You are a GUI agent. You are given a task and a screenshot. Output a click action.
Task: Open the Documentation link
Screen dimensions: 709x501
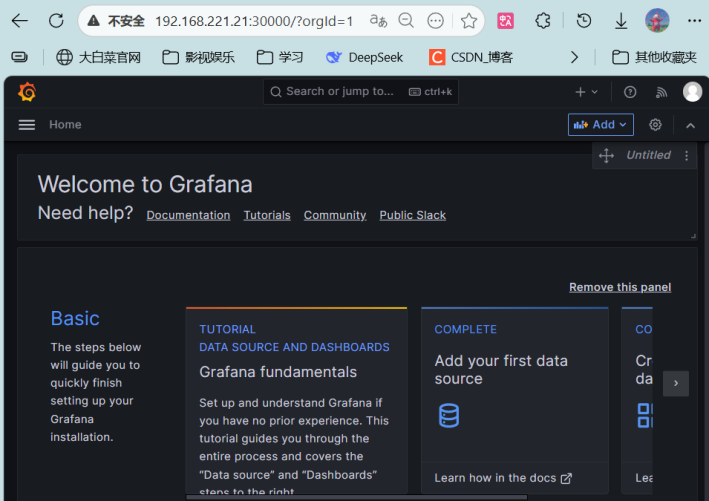[x=188, y=215]
